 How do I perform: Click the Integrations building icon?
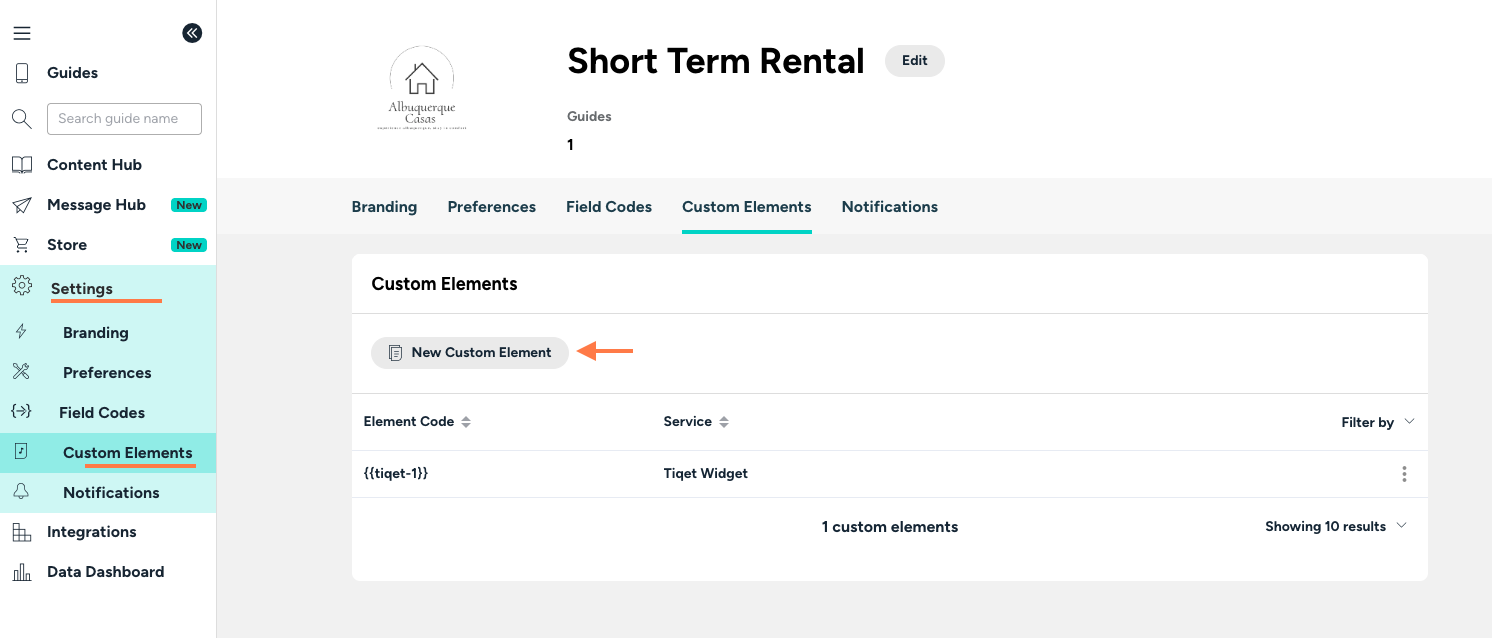(x=22, y=532)
